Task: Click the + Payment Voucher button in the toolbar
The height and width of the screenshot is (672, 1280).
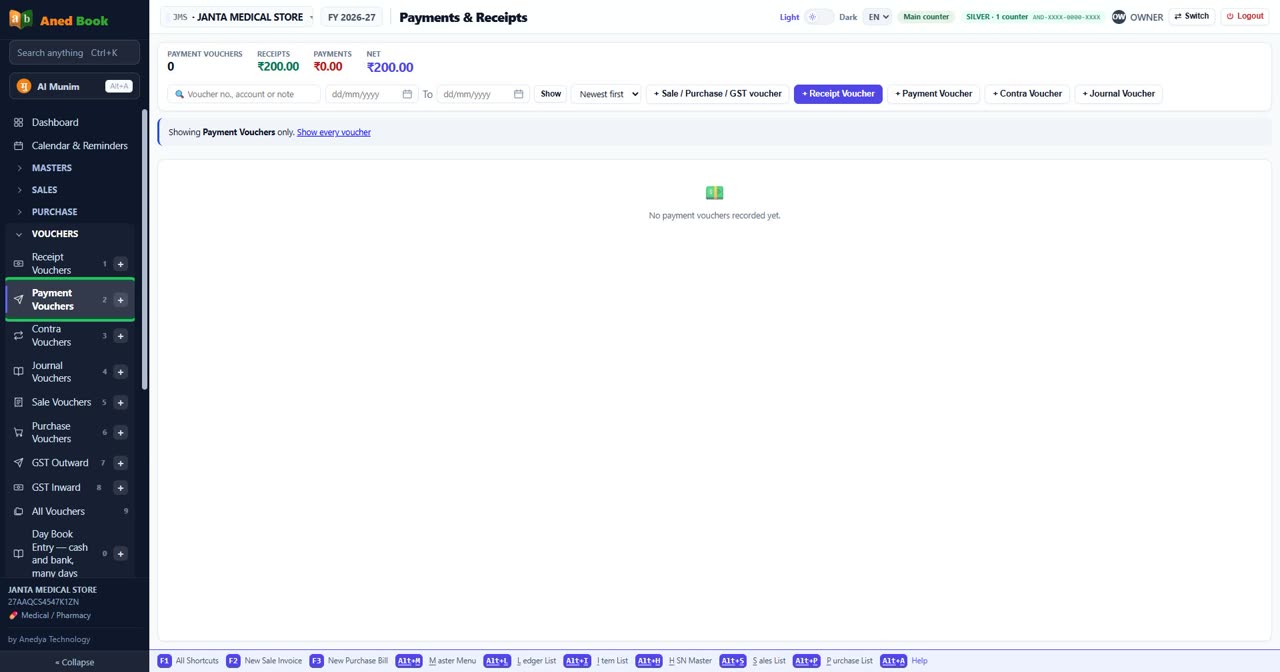Action: [x=934, y=94]
